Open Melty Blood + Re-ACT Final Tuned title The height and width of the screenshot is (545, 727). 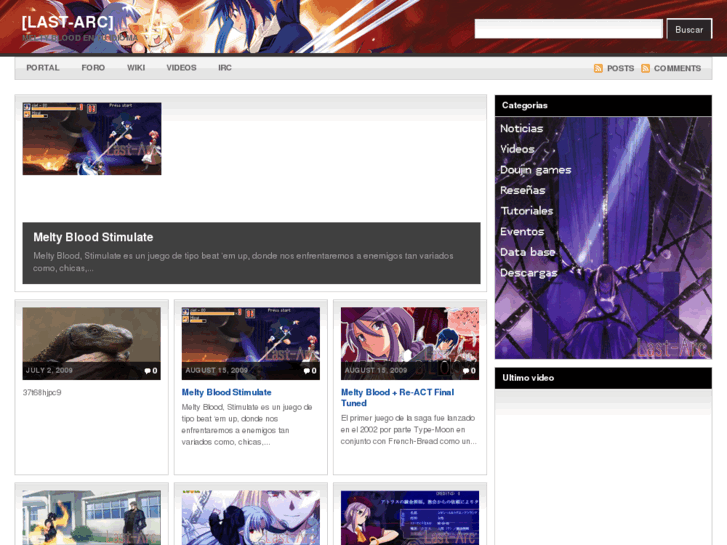point(397,398)
